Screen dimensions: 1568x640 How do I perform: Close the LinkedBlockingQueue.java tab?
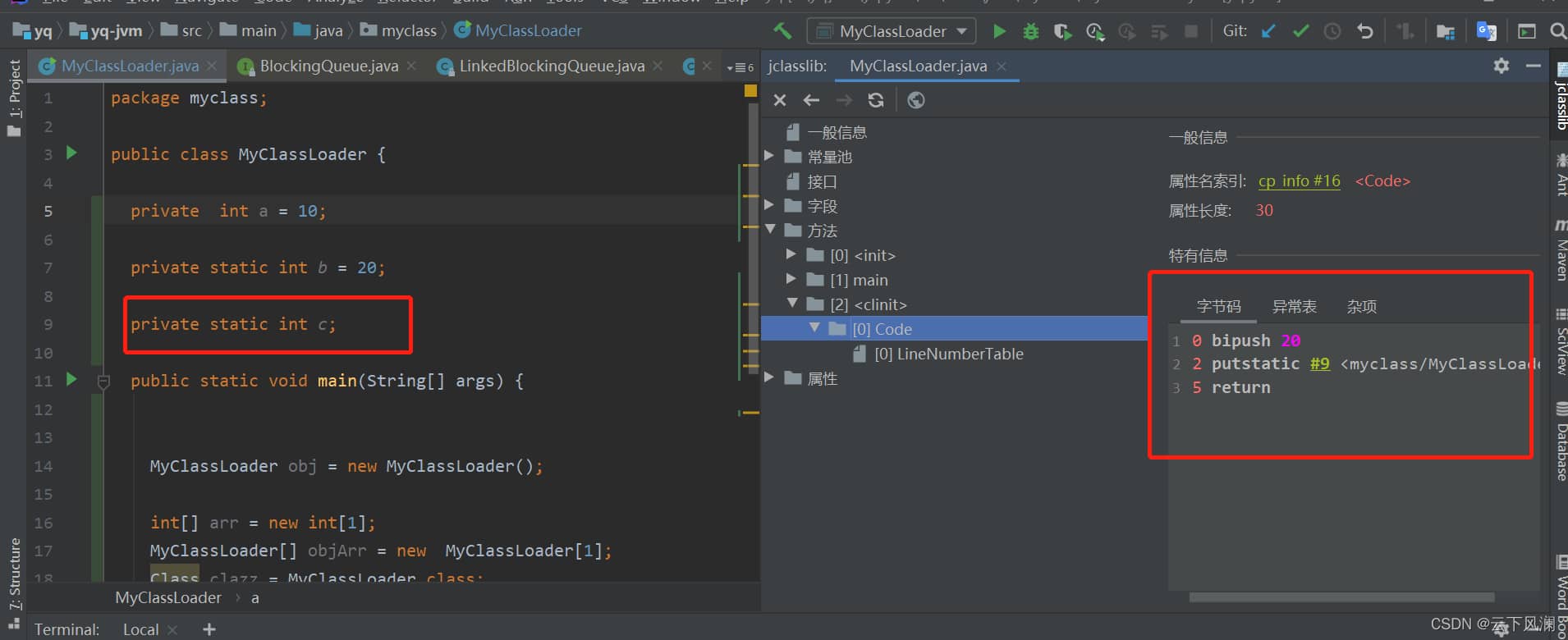point(658,66)
